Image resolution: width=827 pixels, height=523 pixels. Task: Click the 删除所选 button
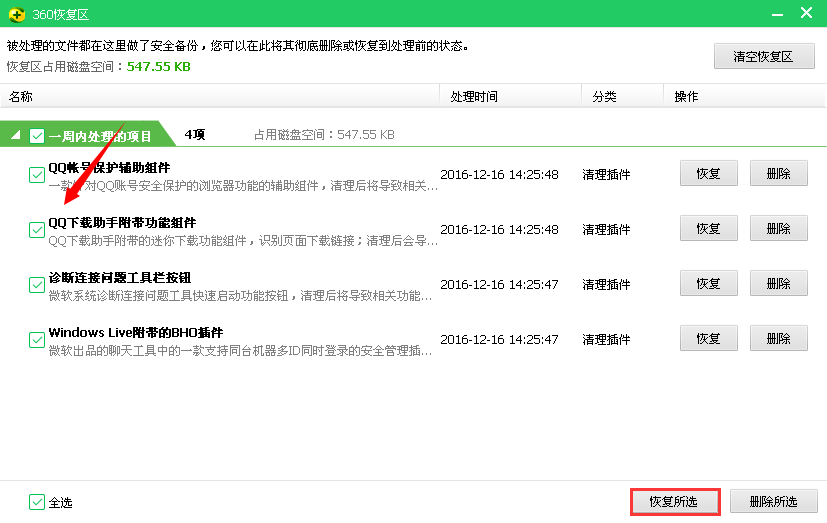point(773,501)
